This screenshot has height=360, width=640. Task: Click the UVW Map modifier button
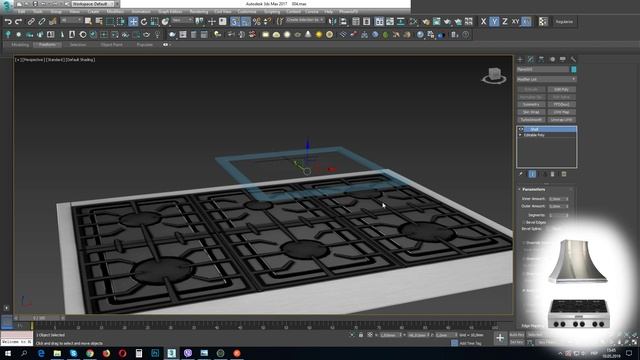click(562, 112)
